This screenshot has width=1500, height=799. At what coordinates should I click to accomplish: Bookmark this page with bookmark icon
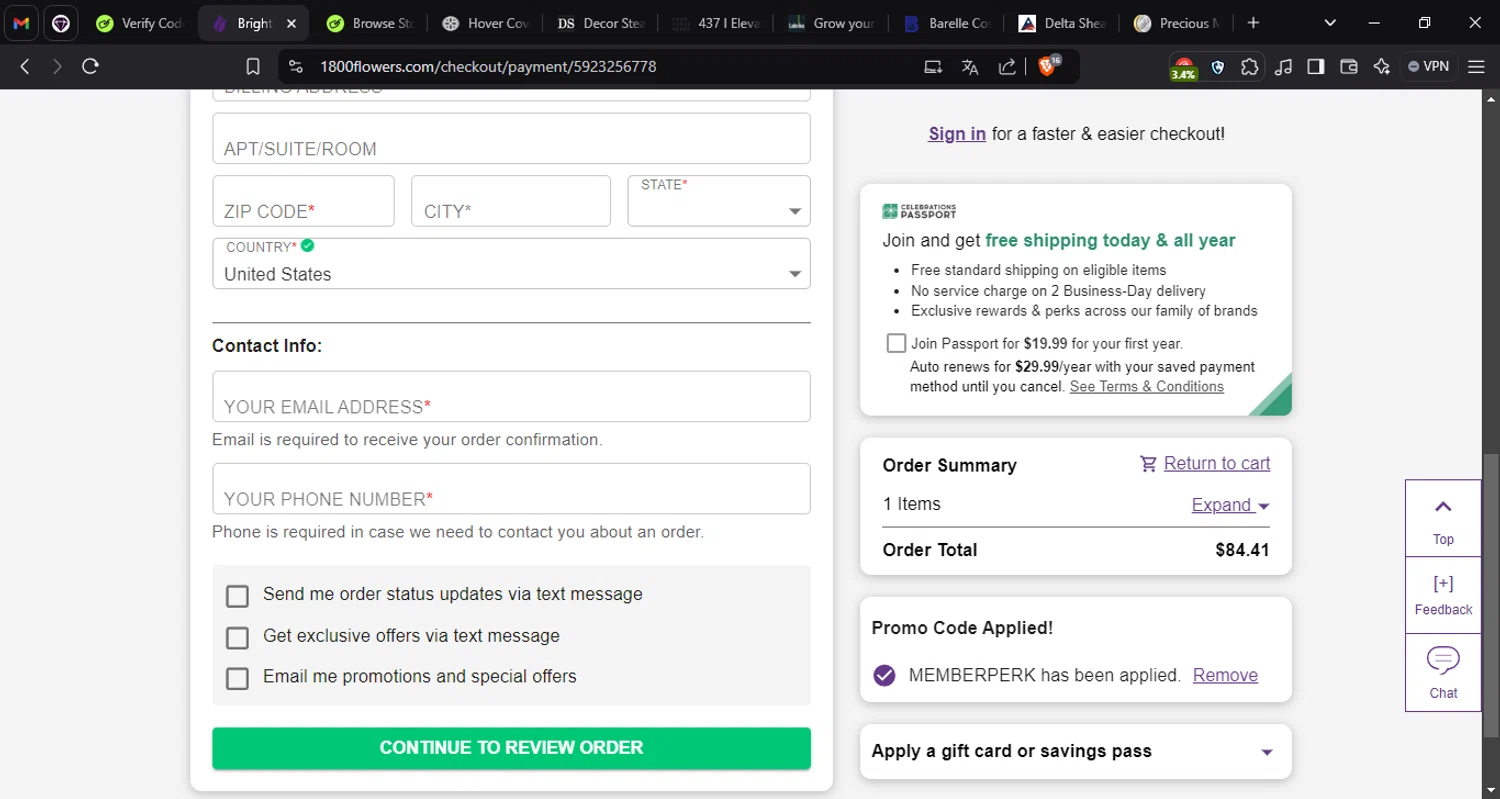[253, 66]
